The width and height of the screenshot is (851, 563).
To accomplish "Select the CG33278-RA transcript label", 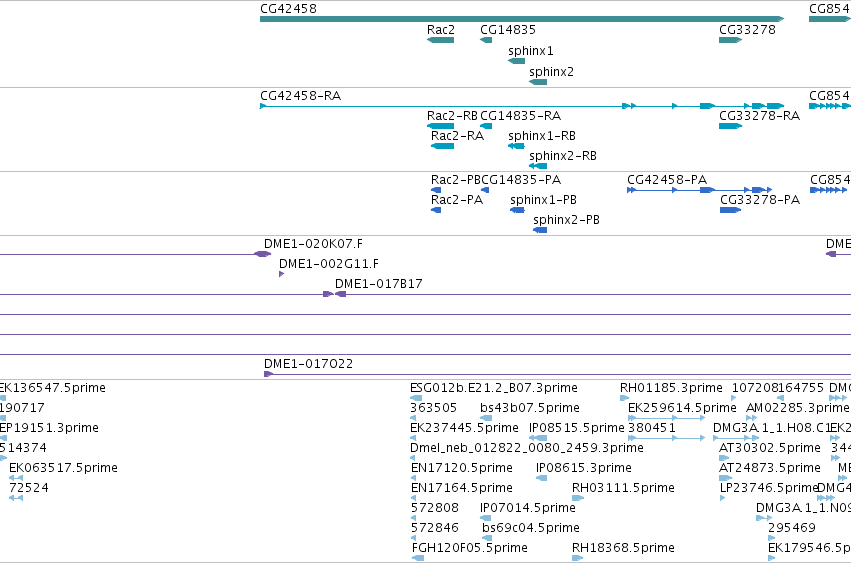I will (x=759, y=116).
